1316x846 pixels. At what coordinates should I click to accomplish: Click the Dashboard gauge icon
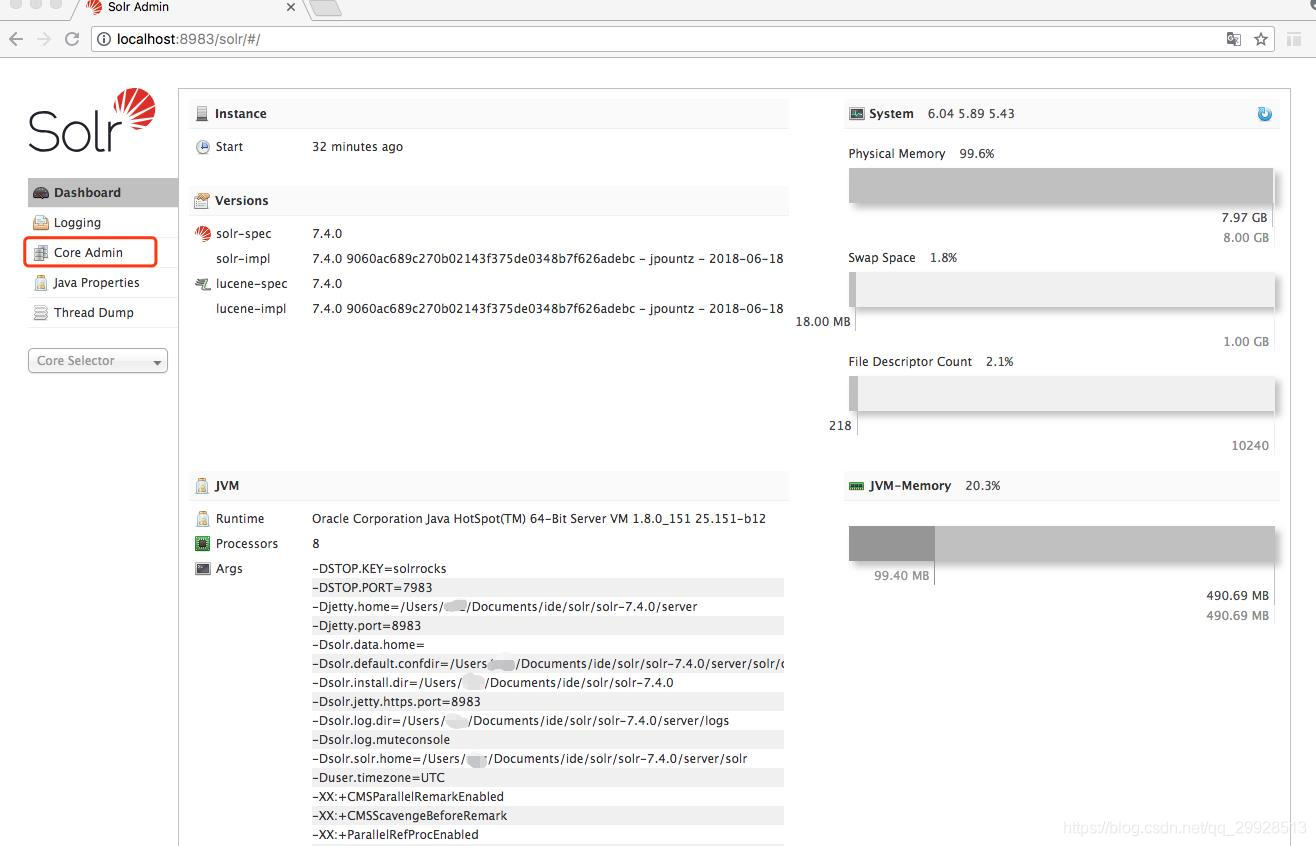pyautogui.click(x=40, y=193)
